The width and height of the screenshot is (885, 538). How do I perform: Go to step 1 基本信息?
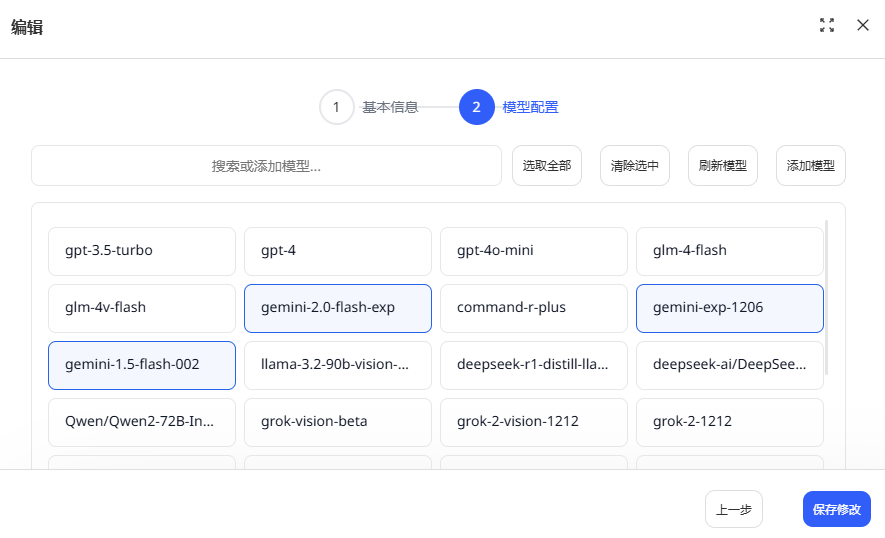point(369,107)
